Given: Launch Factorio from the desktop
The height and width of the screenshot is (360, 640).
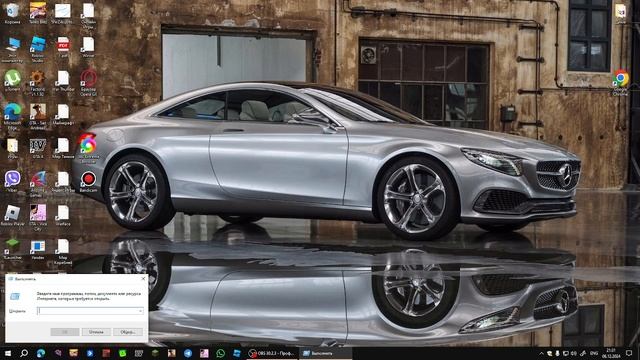Looking at the screenshot, I should [38, 83].
